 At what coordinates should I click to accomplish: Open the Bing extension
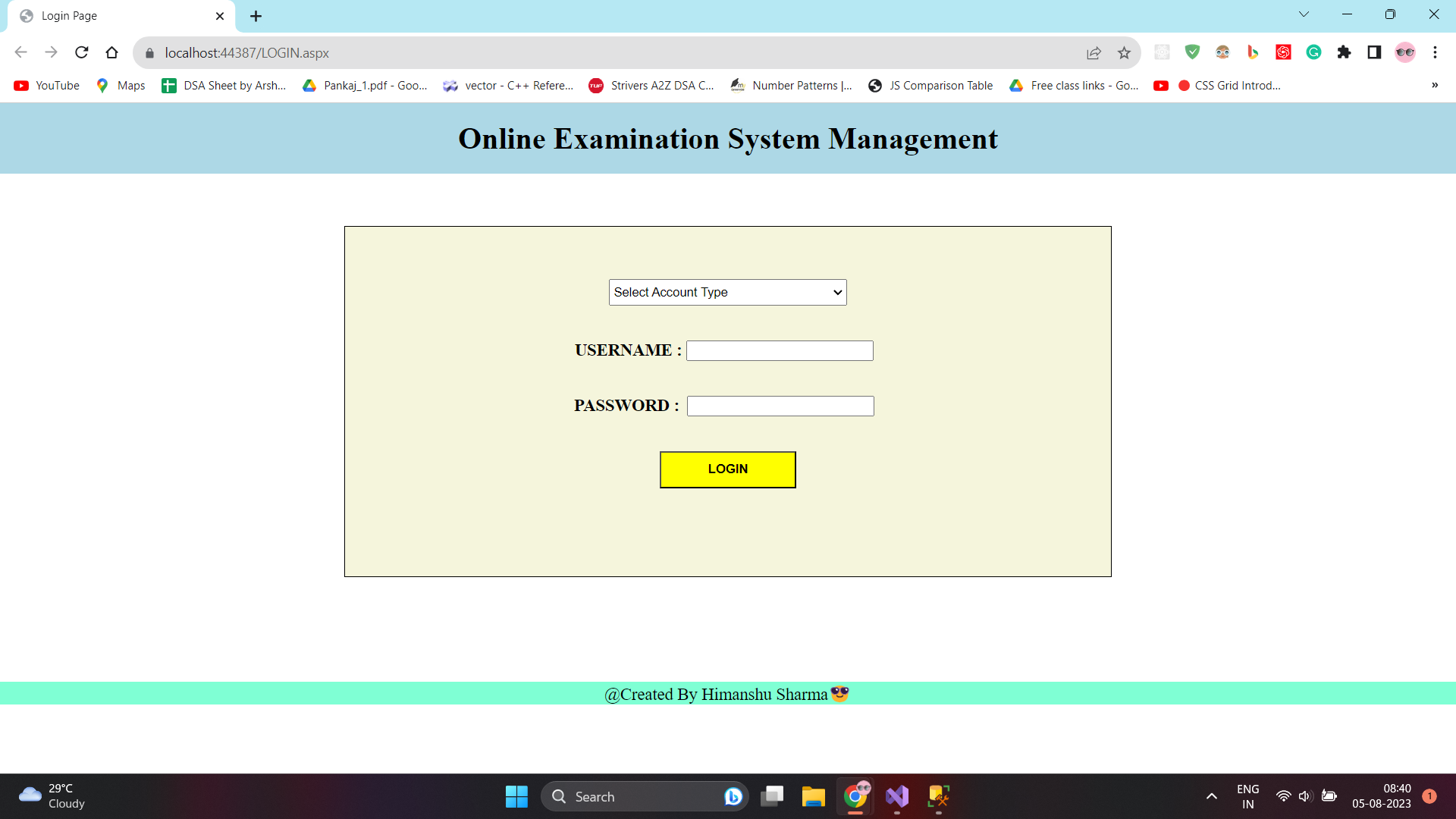(x=1253, y=52)
